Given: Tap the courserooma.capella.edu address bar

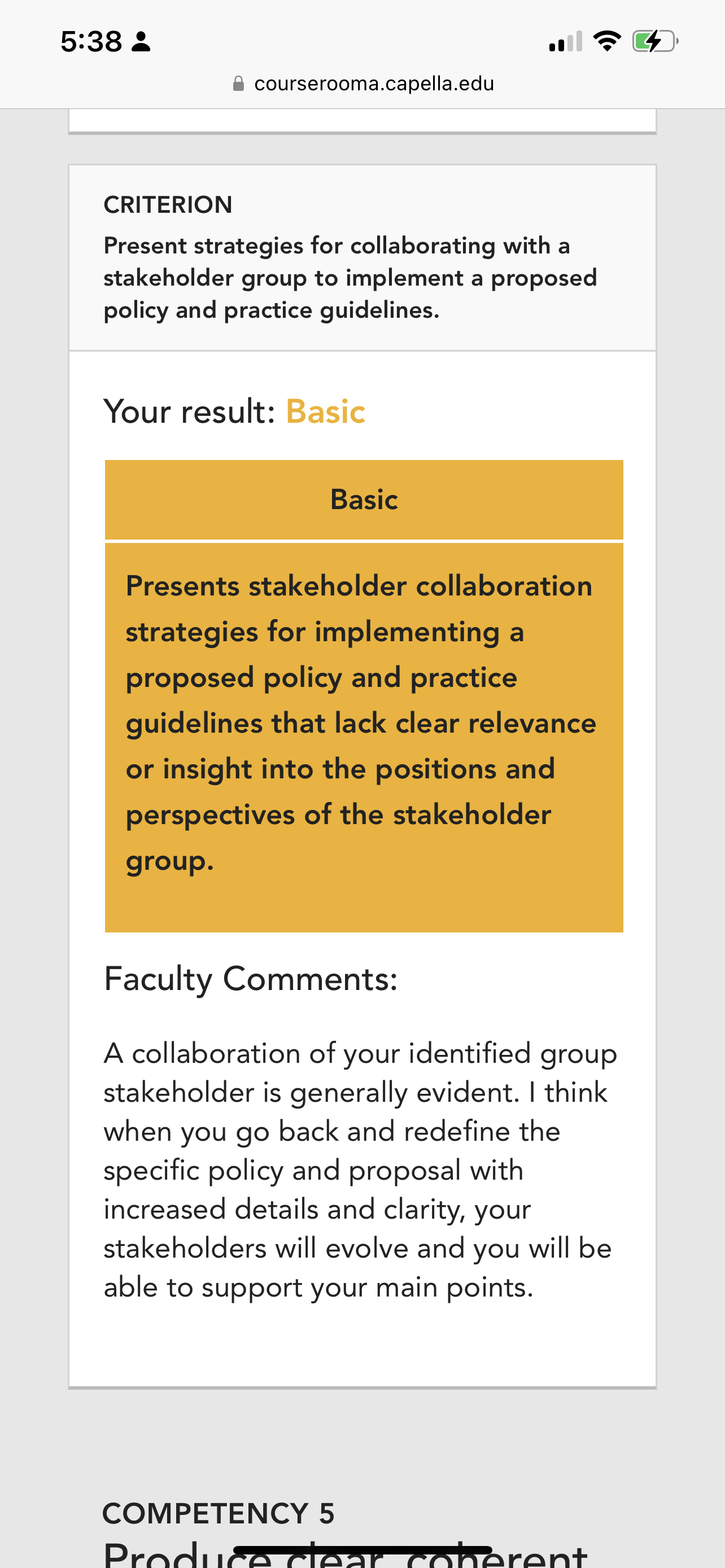Looking at the screenshot, I should click(364, 84).
